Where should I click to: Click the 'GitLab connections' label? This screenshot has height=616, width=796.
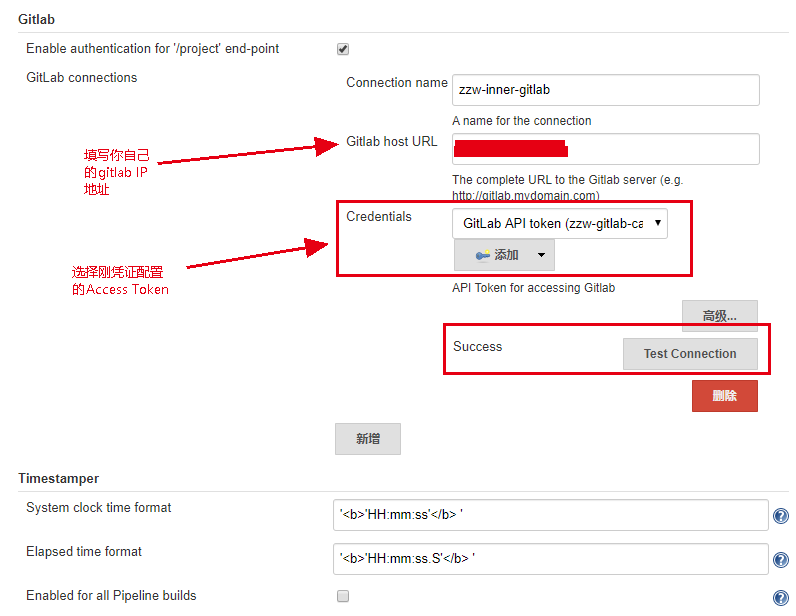[x=82, y=78]
